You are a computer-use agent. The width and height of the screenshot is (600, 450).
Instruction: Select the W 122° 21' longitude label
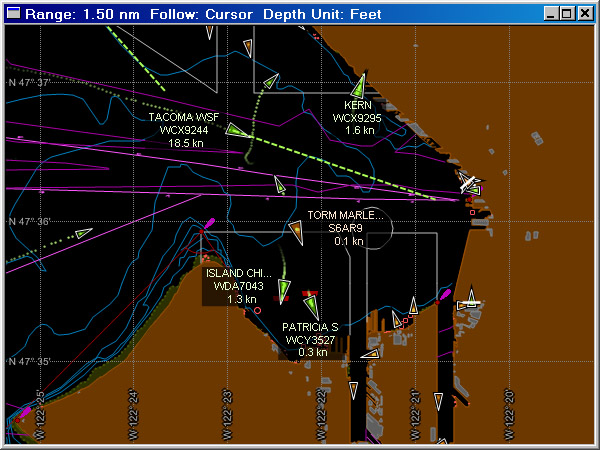coord(415,415)
